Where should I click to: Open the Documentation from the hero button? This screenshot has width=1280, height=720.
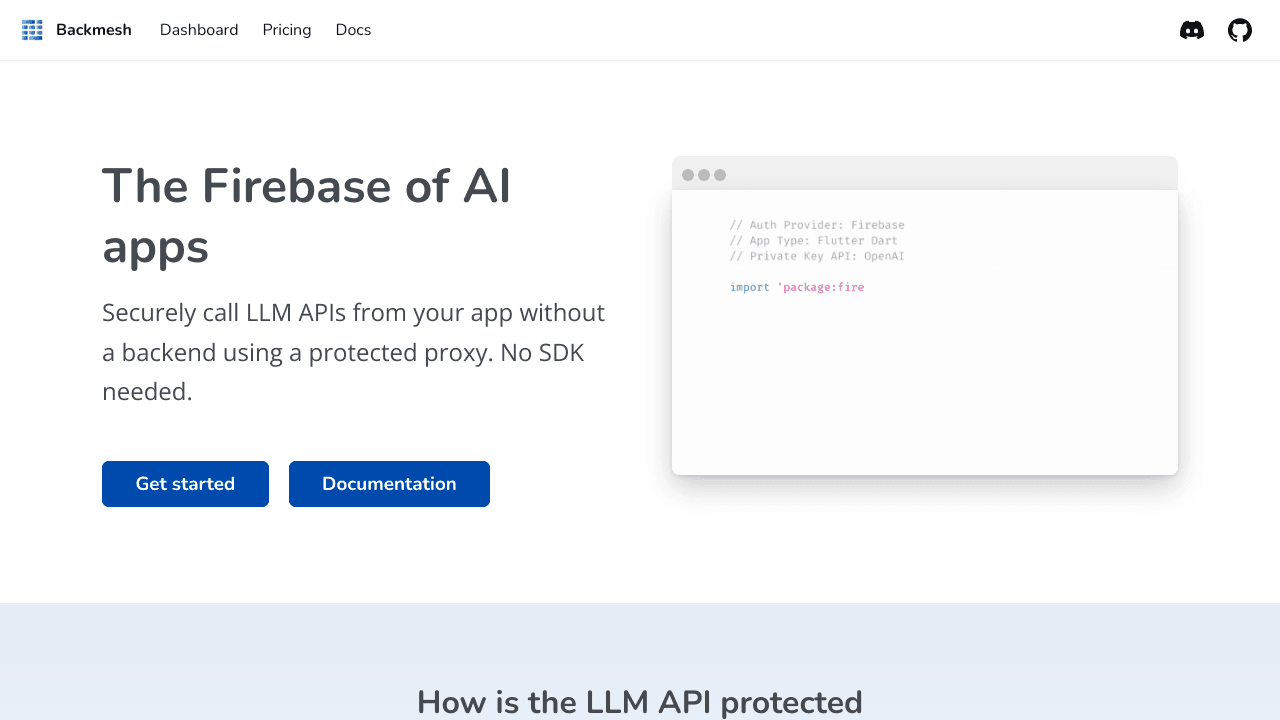pyautogui.click(x=389, y=483)
